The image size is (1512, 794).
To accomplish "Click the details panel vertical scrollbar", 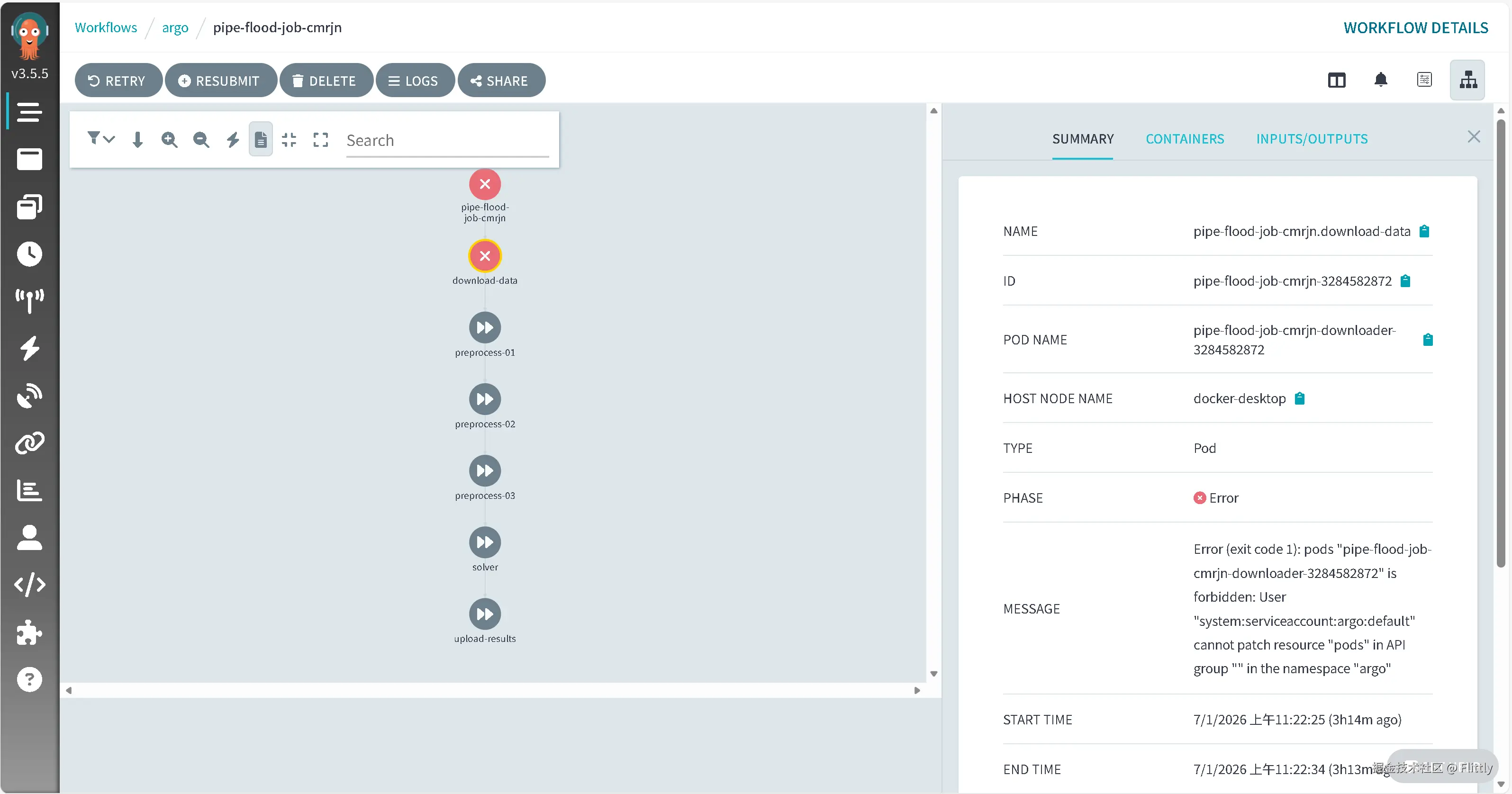I will tap(1501, 343).
